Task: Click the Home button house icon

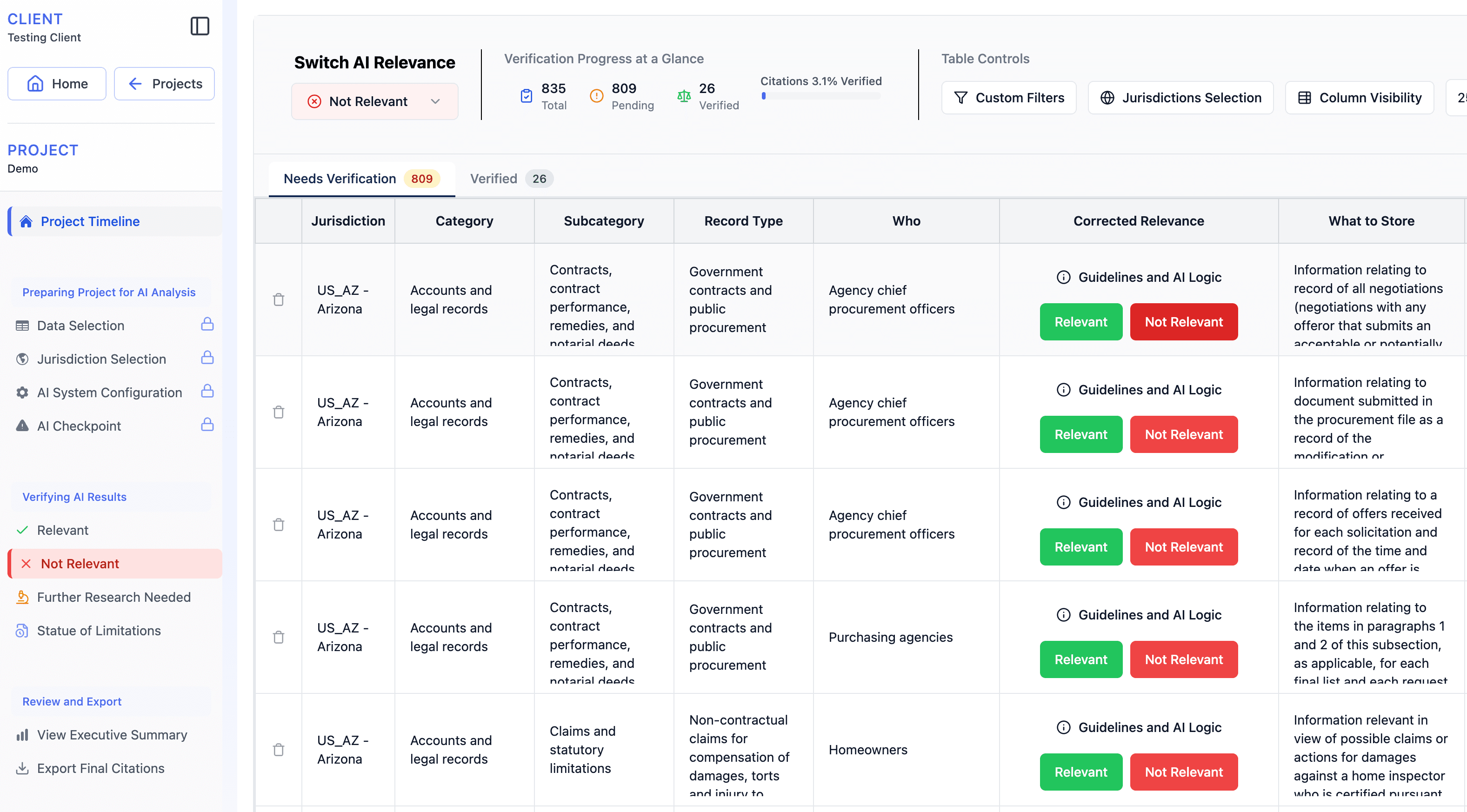Action: (x=35, y=84)
